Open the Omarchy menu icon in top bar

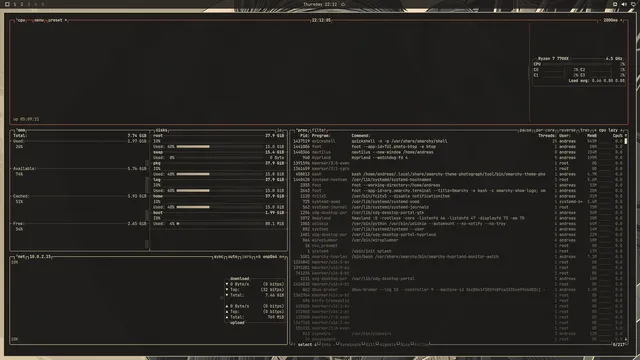pyautogui.click(x=7, y=4)
